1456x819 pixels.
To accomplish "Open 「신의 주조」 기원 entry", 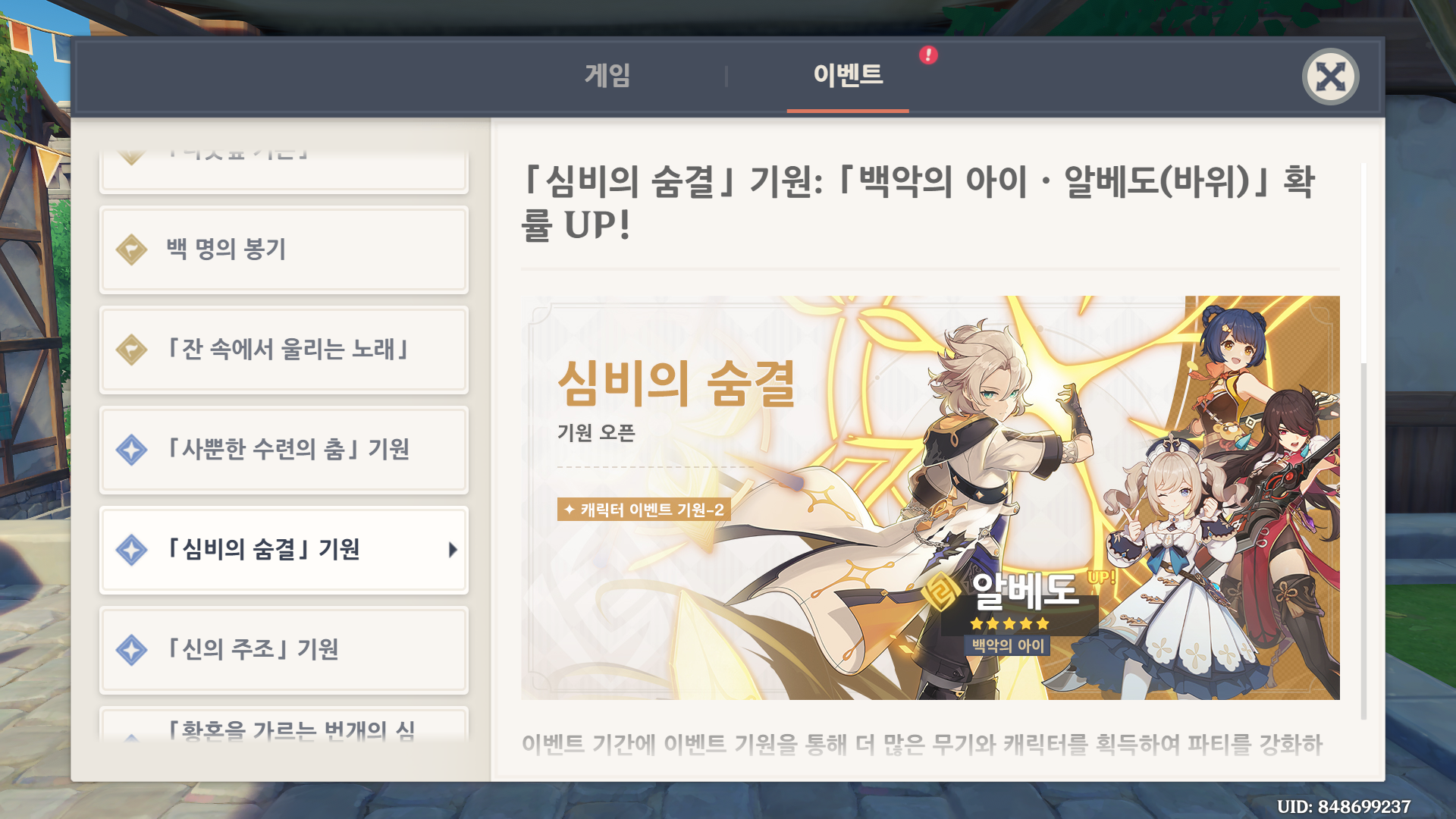I will 284,650.
